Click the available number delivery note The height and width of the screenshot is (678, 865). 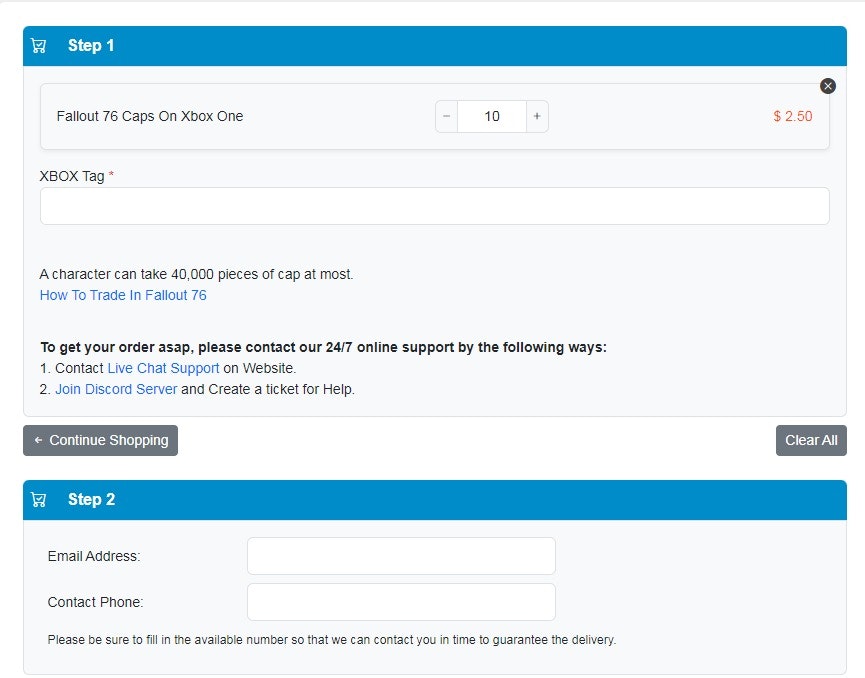coord(332,640)
